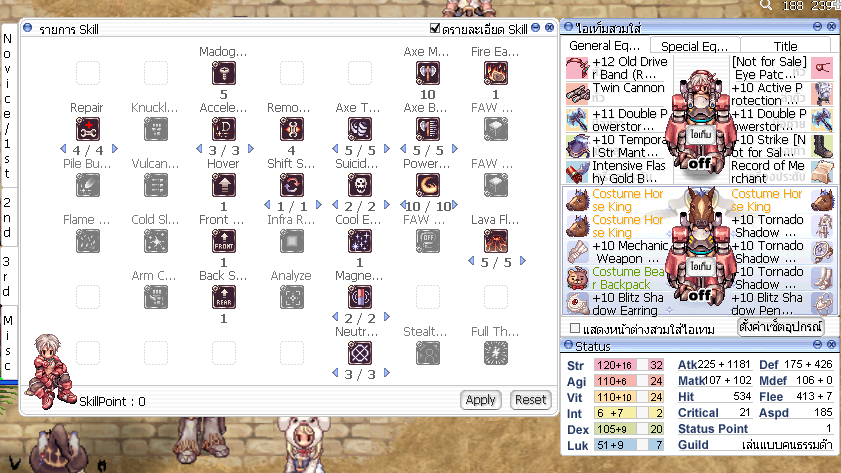Viewport: 841px width, 473px height.
Task: Select the Hover skill icon
Action: tap(224, 186)
